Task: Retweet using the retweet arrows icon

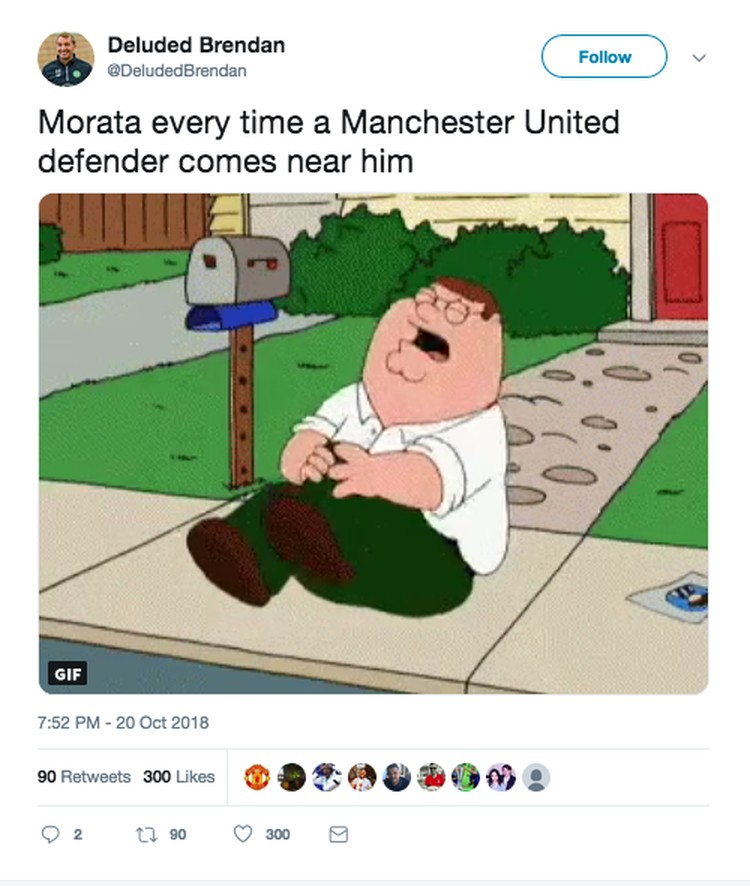Action: (147, 835)
